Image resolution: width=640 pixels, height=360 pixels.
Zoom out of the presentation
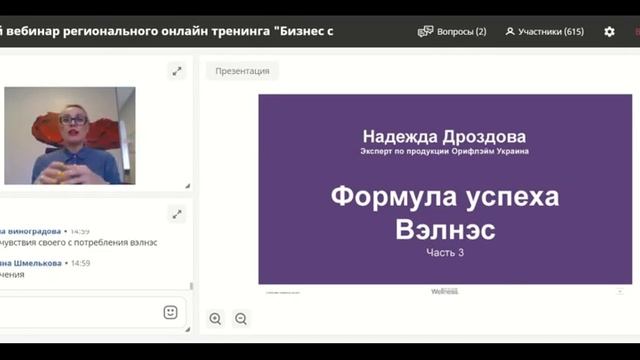pyautogui.click(x=241, y=318)
